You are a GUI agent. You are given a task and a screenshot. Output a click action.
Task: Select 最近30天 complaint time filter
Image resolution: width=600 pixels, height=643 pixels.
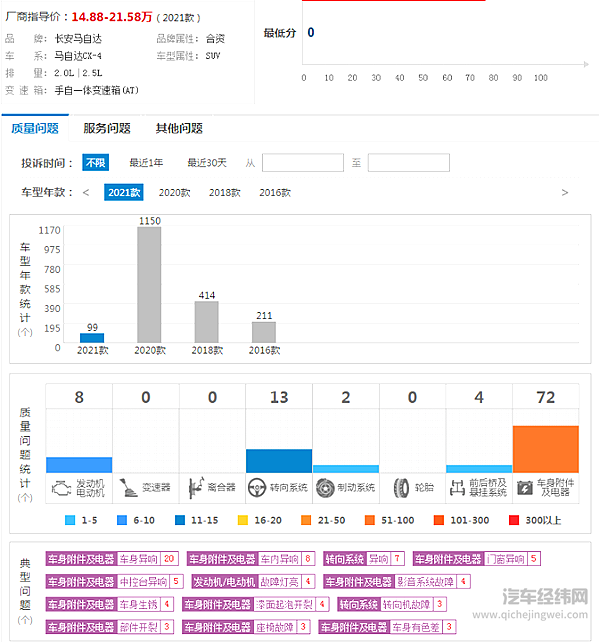pyautogui.click(x=207, y=163)
